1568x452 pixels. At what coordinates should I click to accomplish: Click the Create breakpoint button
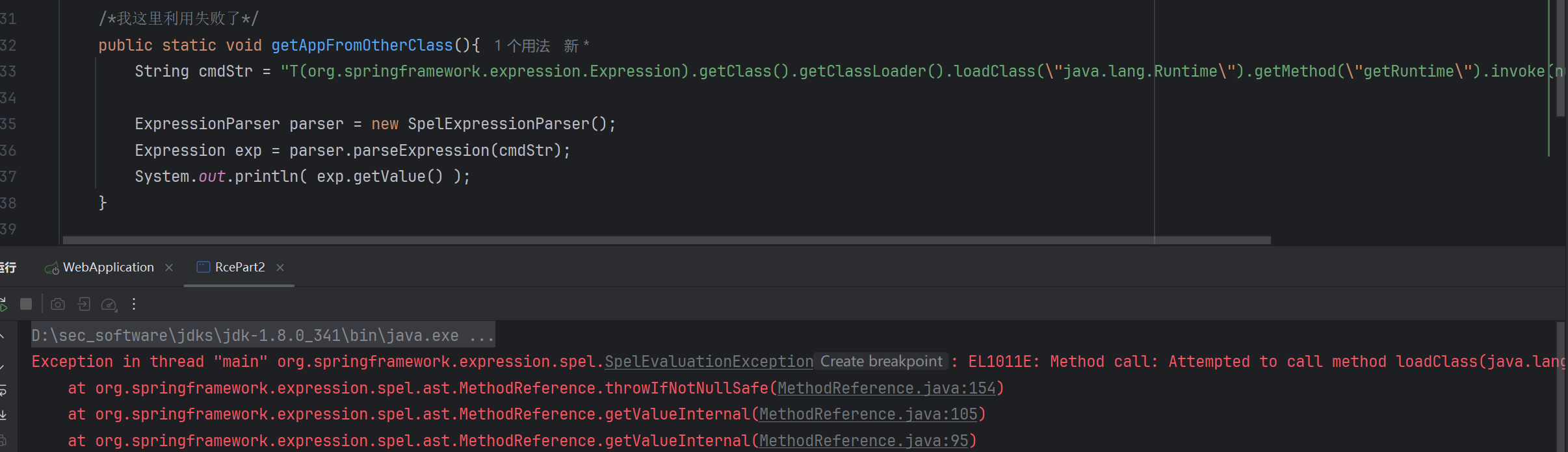click(x=881, y=362)
